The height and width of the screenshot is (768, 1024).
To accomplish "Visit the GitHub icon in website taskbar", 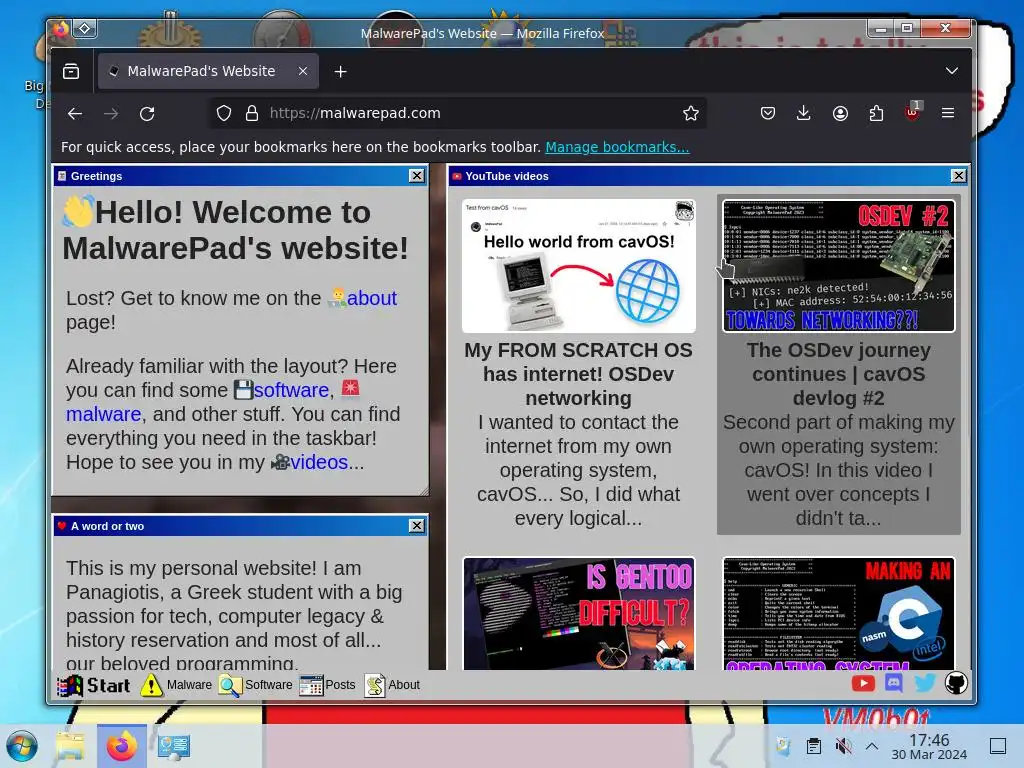I will (955, 684).
